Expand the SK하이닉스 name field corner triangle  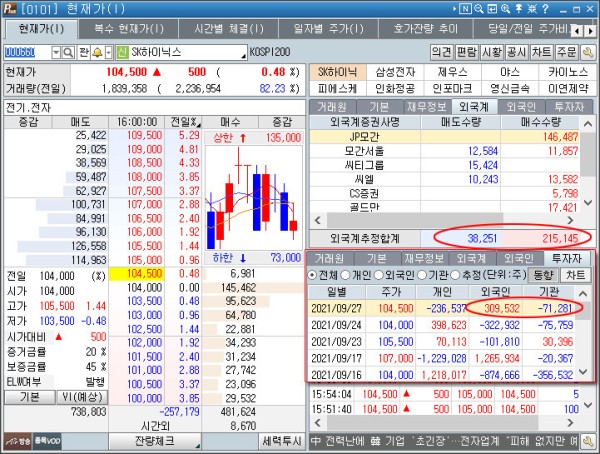coord(244,57)
